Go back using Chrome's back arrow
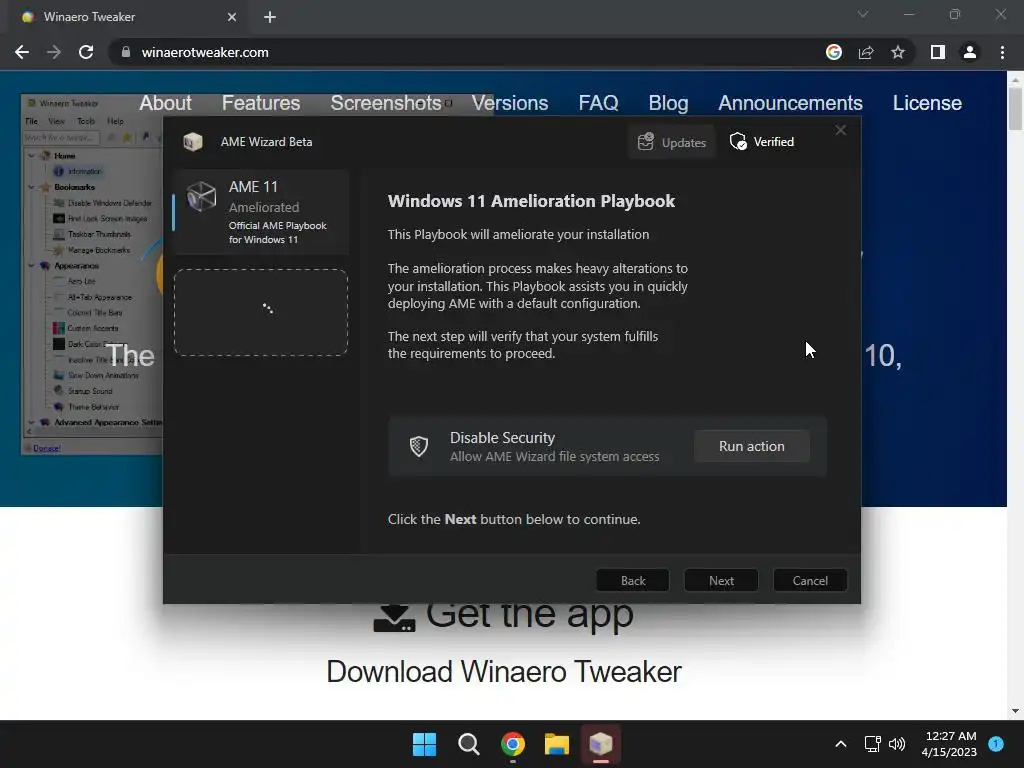The image size is (1024, 768). [x=22, y=52]
